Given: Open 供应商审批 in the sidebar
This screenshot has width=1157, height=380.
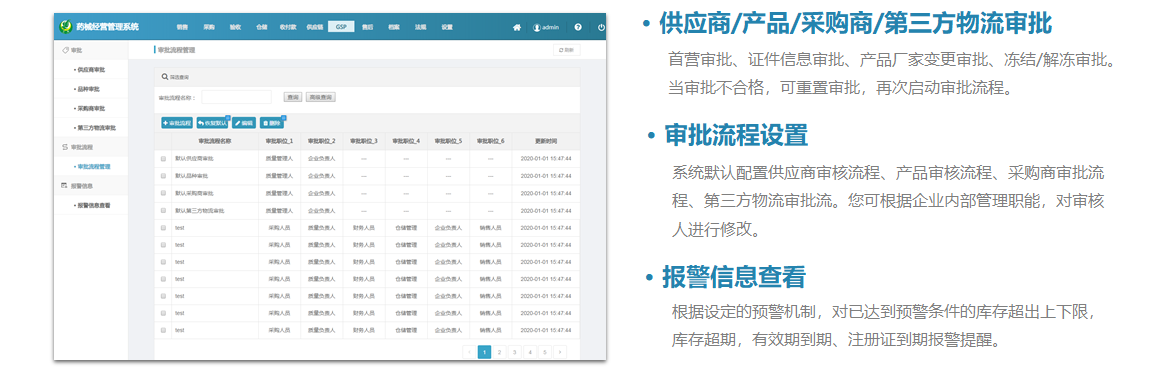Looking at the screenshot, I should tap(91, 69).
